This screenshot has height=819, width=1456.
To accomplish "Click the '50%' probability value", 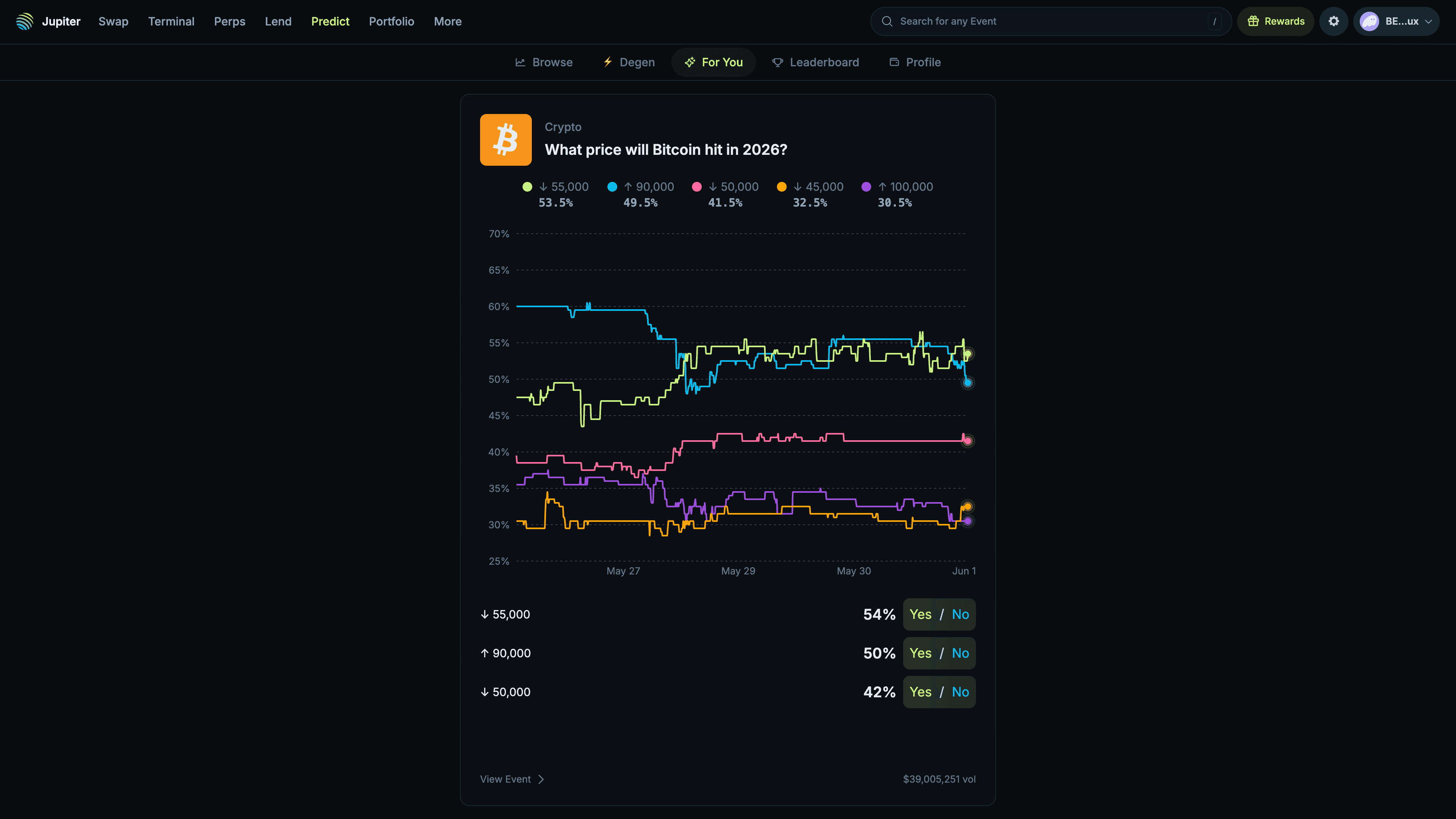I will coord(879,654).
